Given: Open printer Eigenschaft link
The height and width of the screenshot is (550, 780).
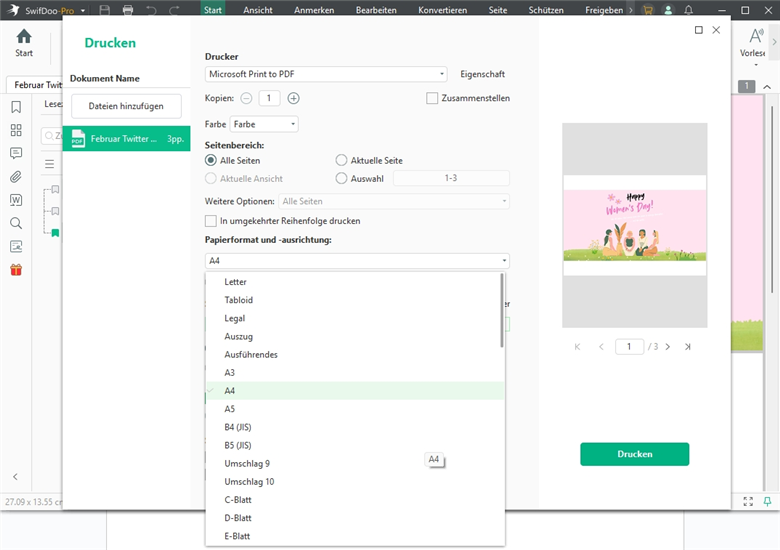Looking at the screenshot, I should pyautogui.click(x=482, y=74).
